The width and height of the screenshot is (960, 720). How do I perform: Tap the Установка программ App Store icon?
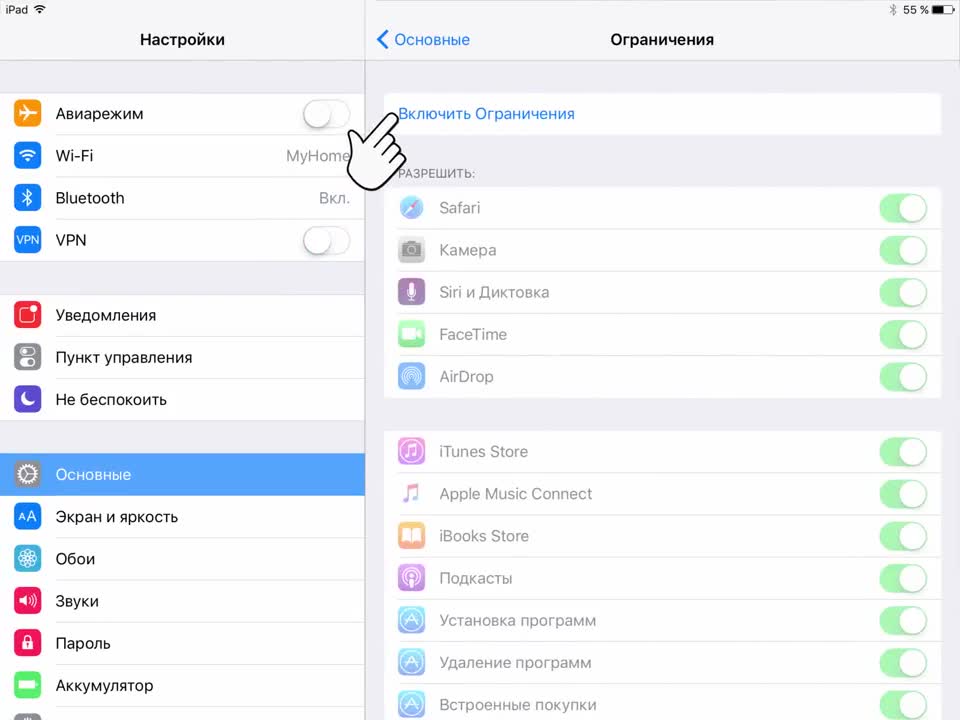click(x=411, y=620)
